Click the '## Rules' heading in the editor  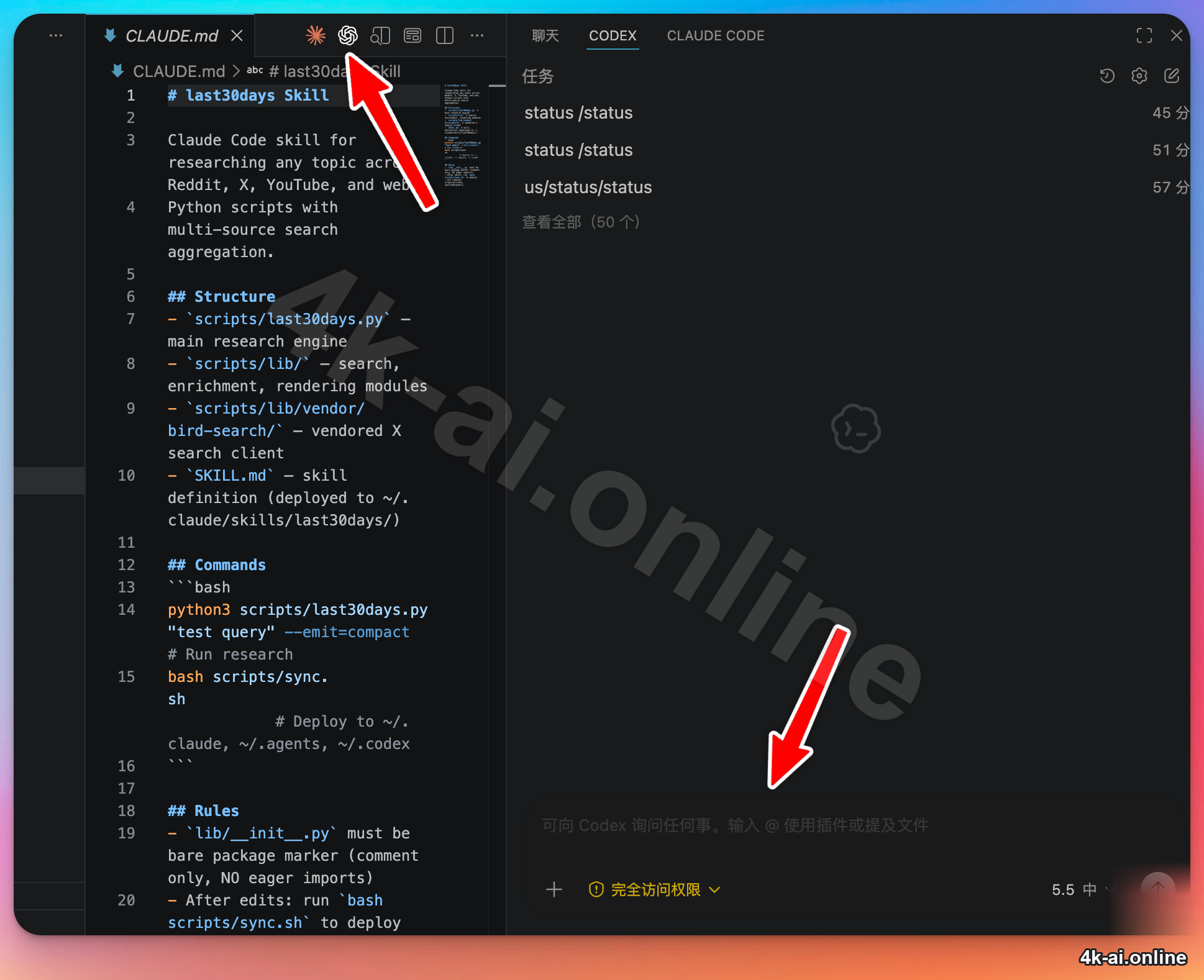[x=204, y=810]
